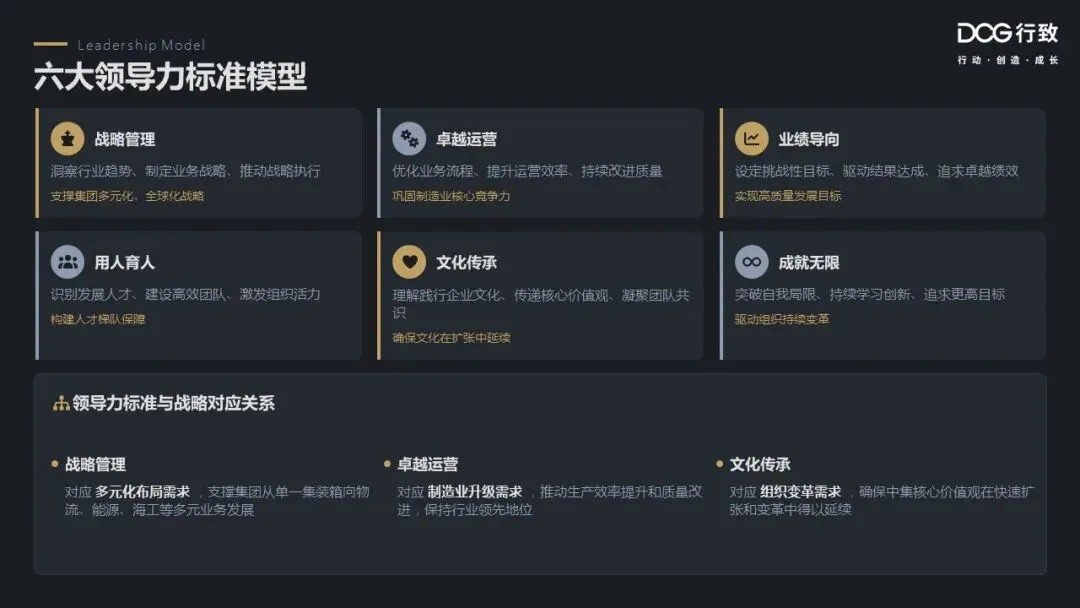This screenshot has height=608, width=1080.
Task: Click the infinity icon for 成就无限
Action: 751,262
